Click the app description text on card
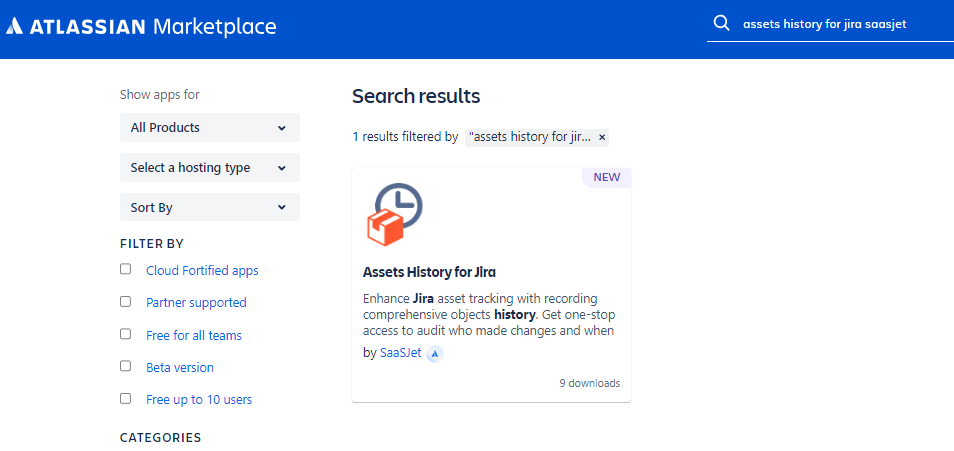 tap(488, 315)
